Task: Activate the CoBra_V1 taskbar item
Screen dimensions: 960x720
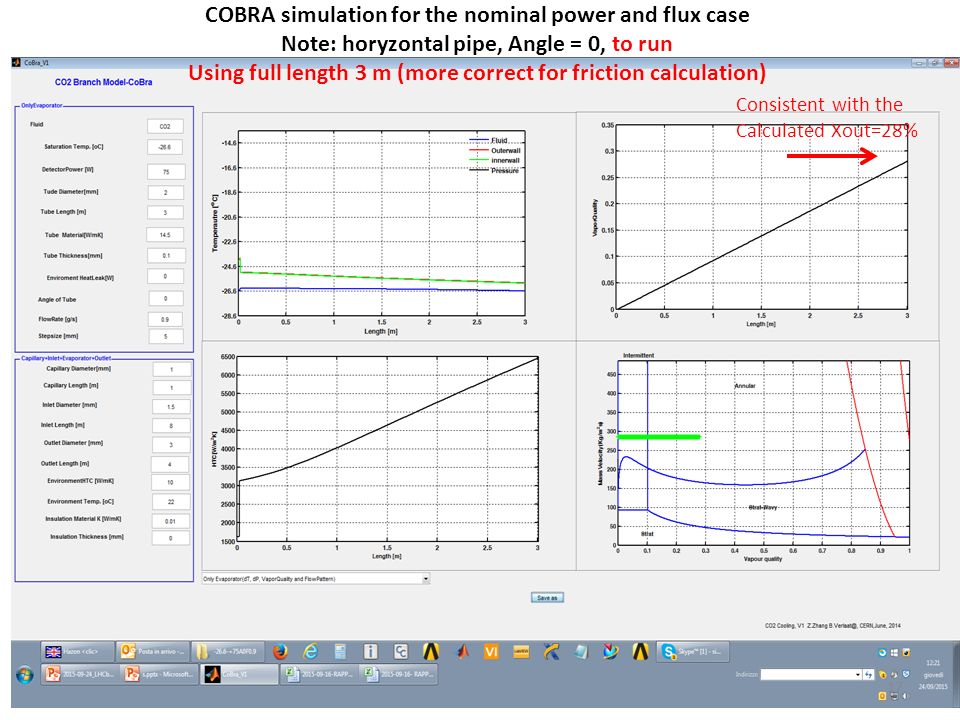Action: (240, 675)
